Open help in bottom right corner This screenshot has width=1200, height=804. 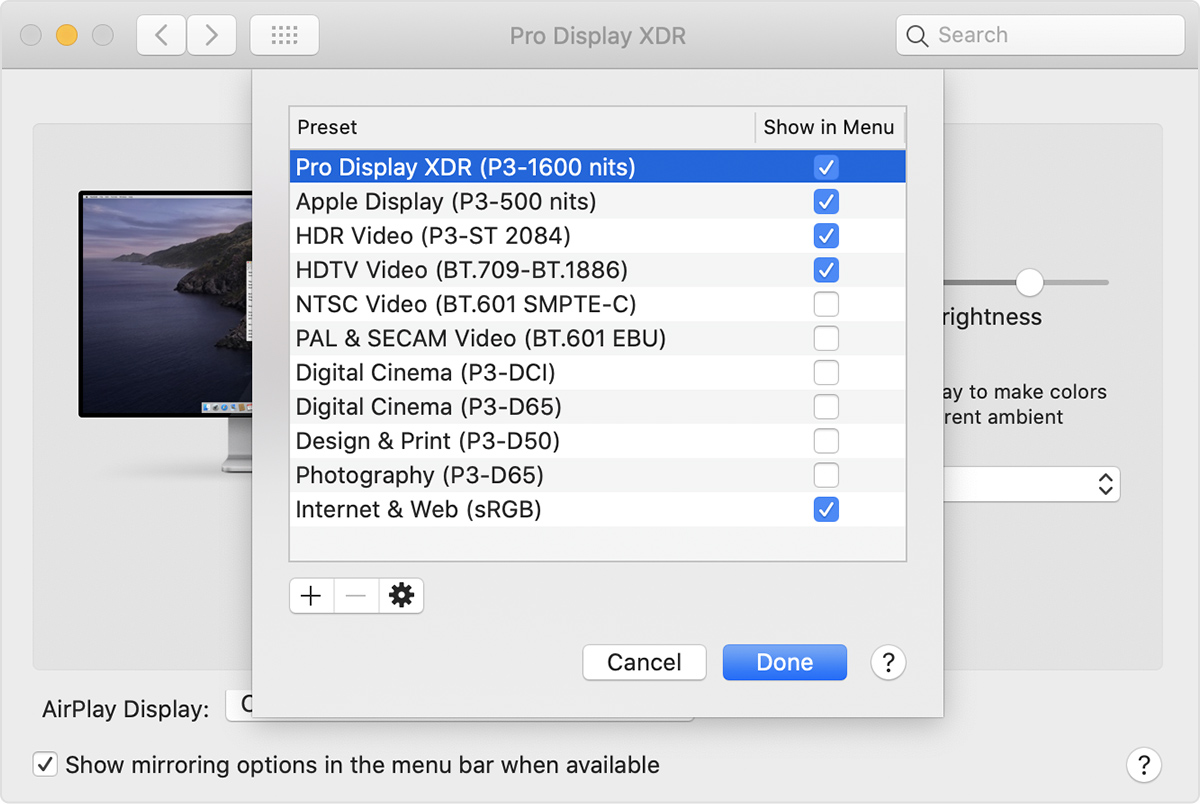coord(1144,765)
